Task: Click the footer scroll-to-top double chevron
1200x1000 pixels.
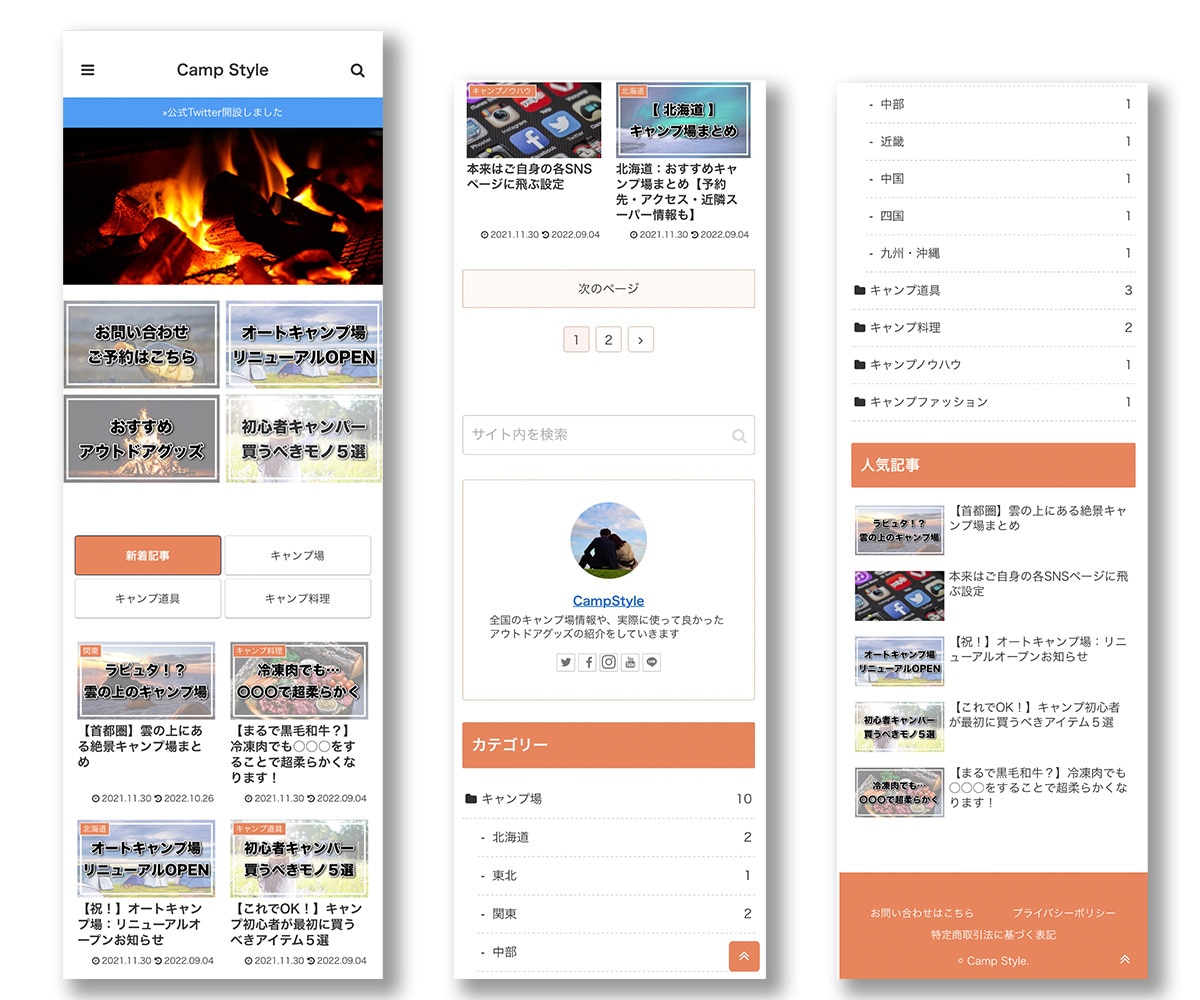Action: pyautogui.click(x=1124, y=959)
